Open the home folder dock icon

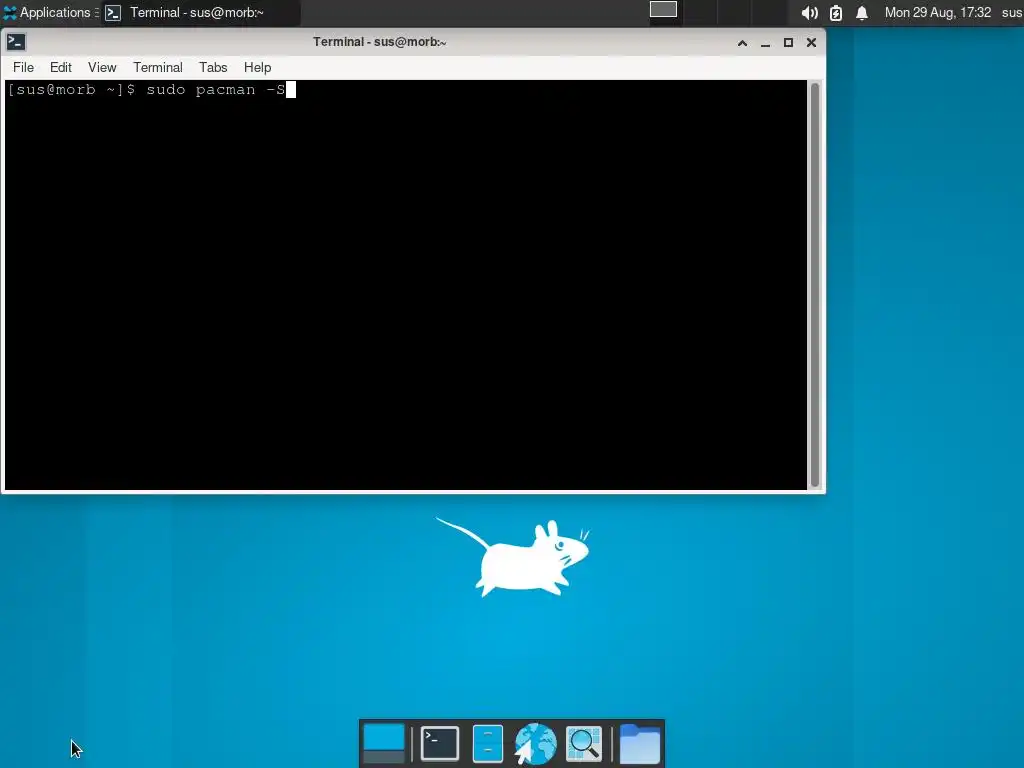tap(639, 743)
